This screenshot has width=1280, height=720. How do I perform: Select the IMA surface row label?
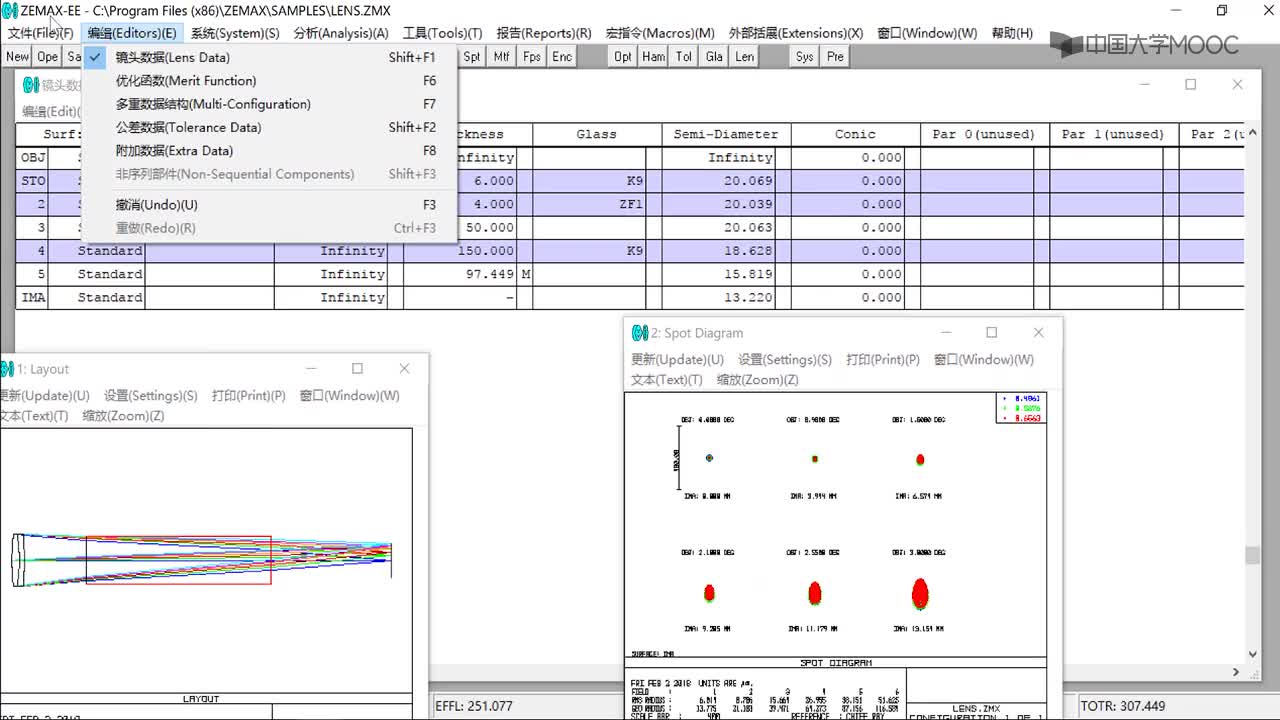(x=33, y=297)
